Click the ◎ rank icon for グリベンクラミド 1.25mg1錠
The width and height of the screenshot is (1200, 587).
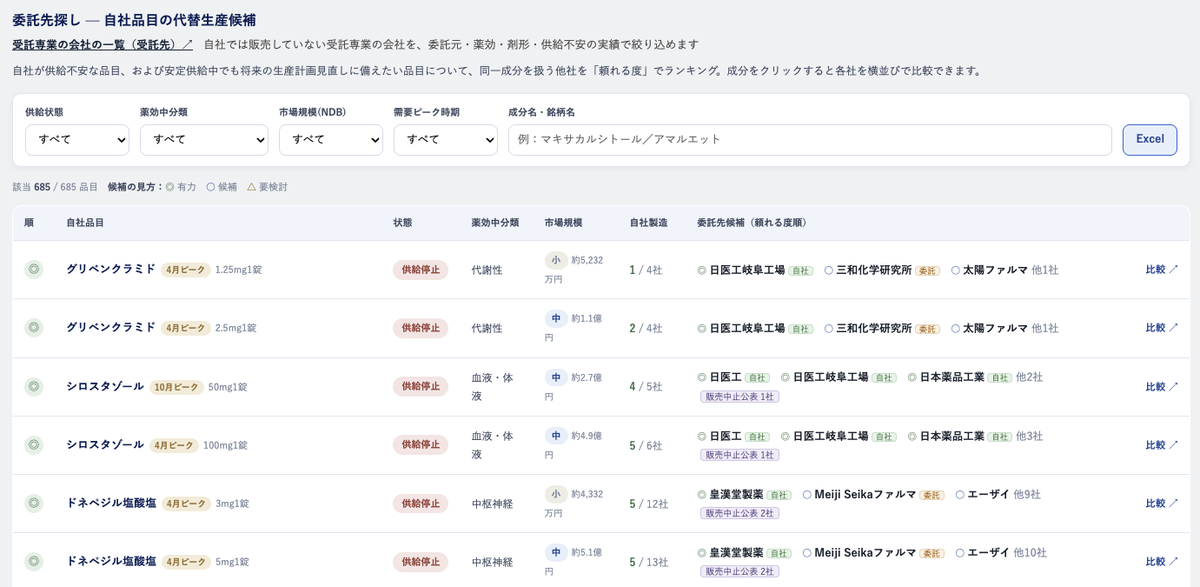33,269
